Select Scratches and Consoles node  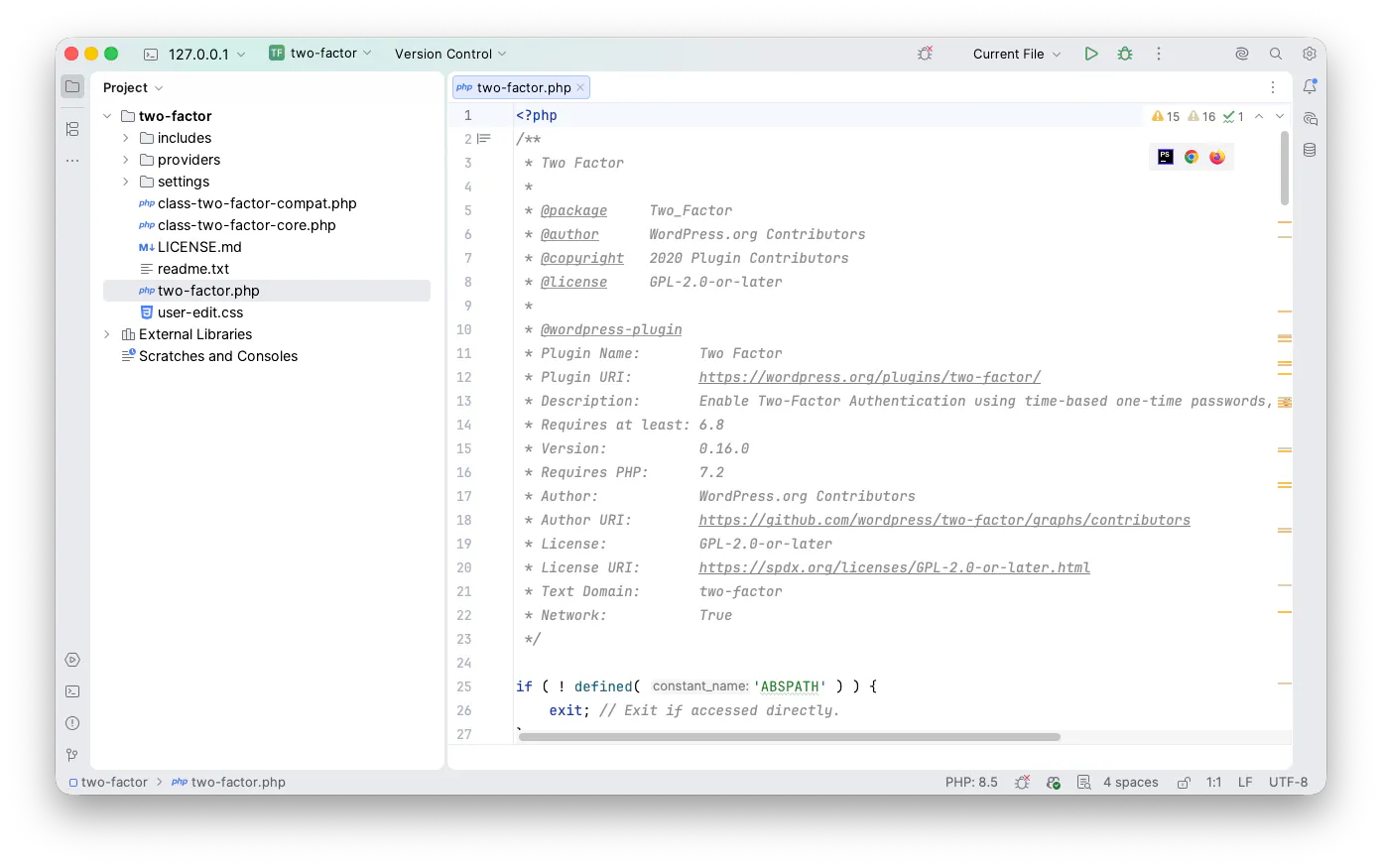218,356
